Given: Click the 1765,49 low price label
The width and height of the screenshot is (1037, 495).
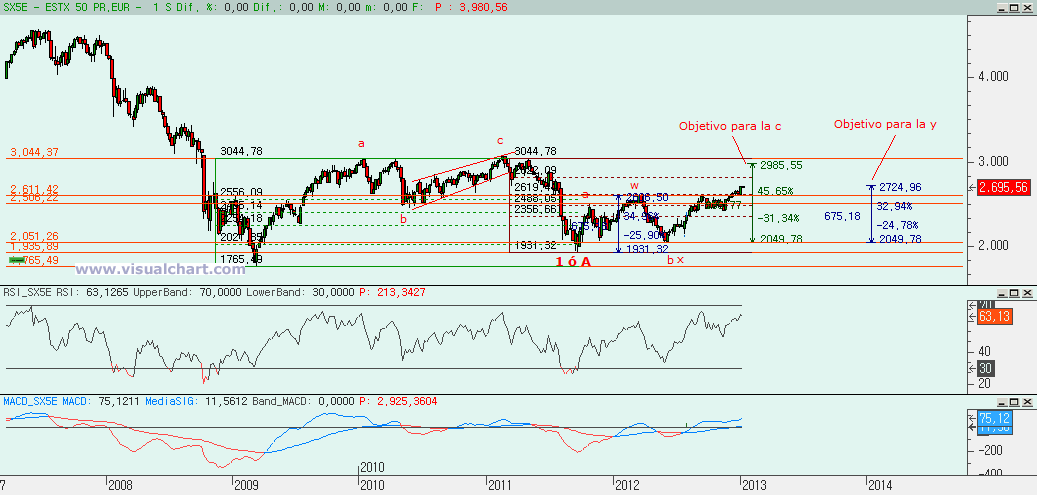Looking at the screenshot, I should click(x=241, y=260).
